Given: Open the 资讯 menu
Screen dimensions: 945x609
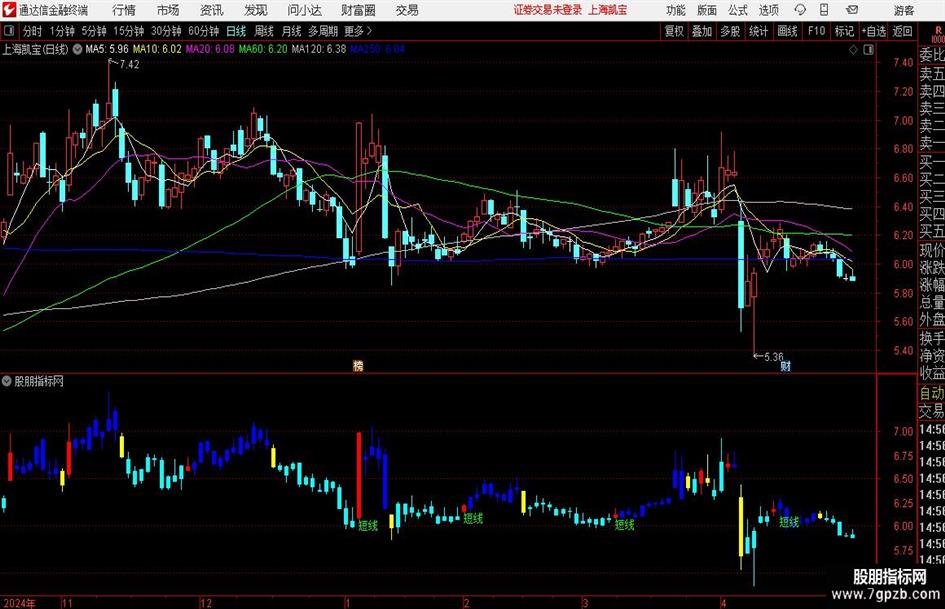Looking at the screenshot, I should pos(212,10).
